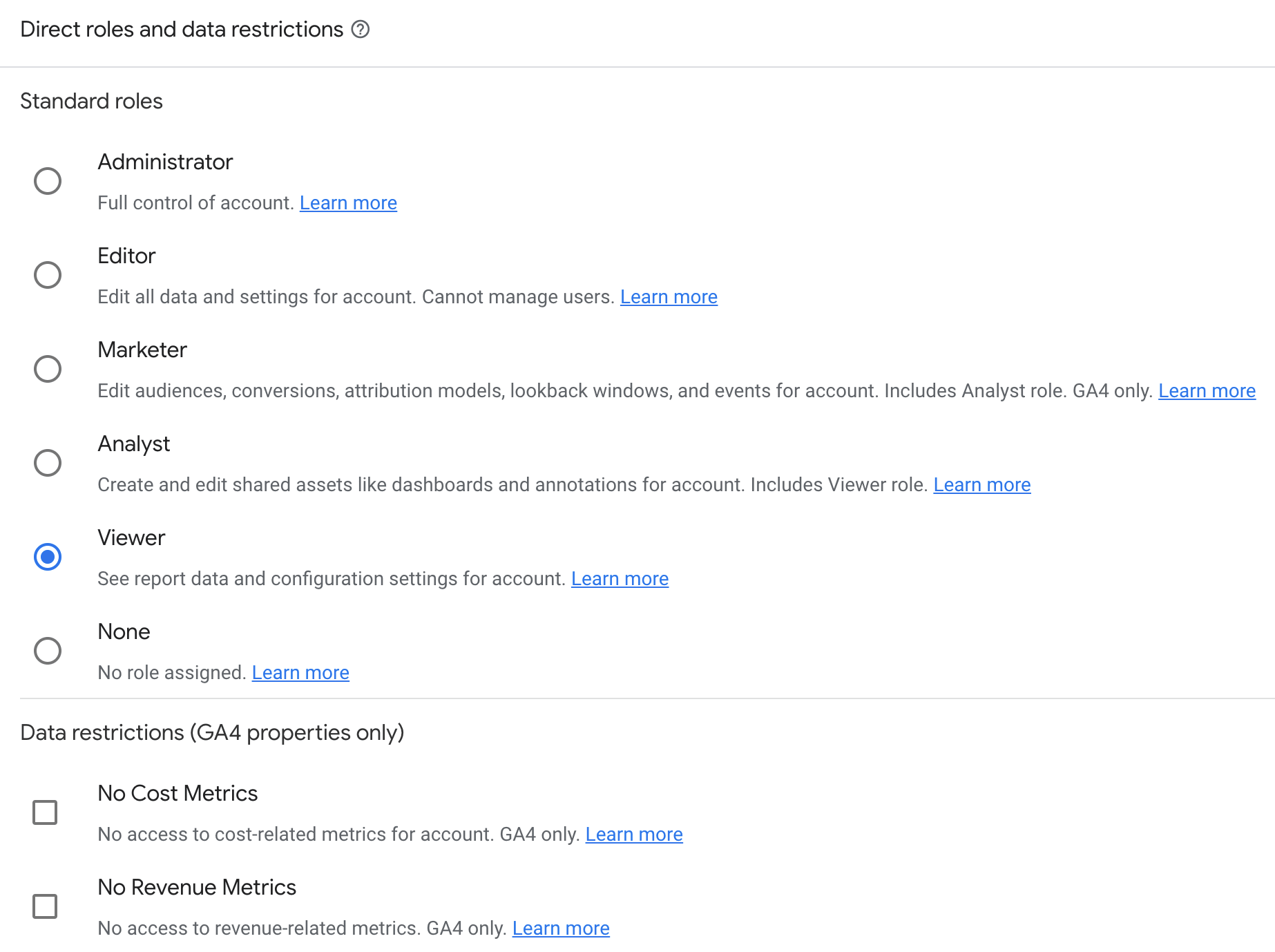Image resolution: width=1275 pixels, height=952 pixels.
Task: Select the Administrator role
Action: click(x=47, y=182)
